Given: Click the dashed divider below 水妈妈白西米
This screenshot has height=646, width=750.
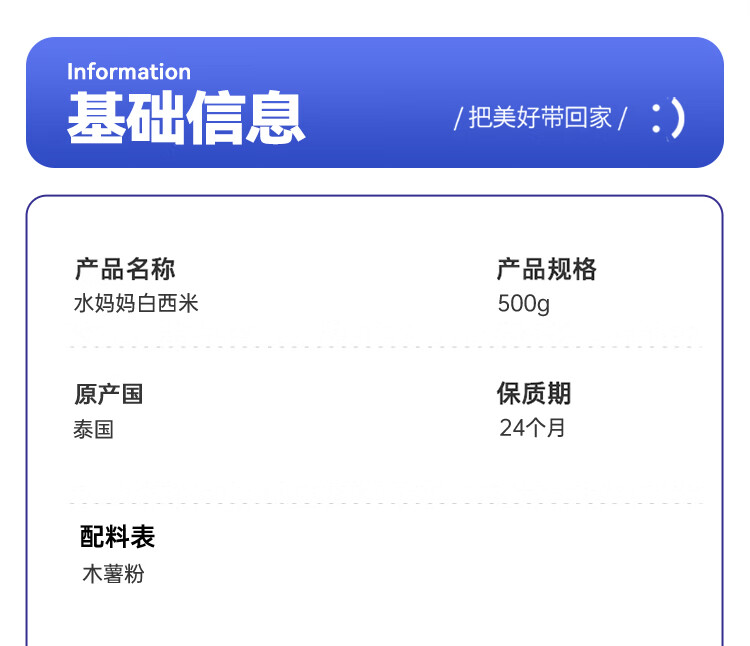Looking at the screenshot, I should click(385, 347).
